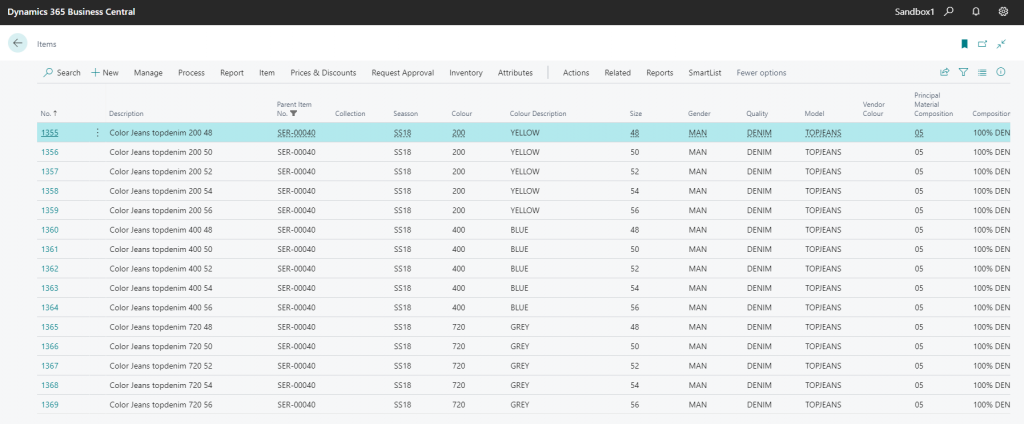Open the Request Approval menu
Screen dimensions: 1024x424
(x=403, y=73)
